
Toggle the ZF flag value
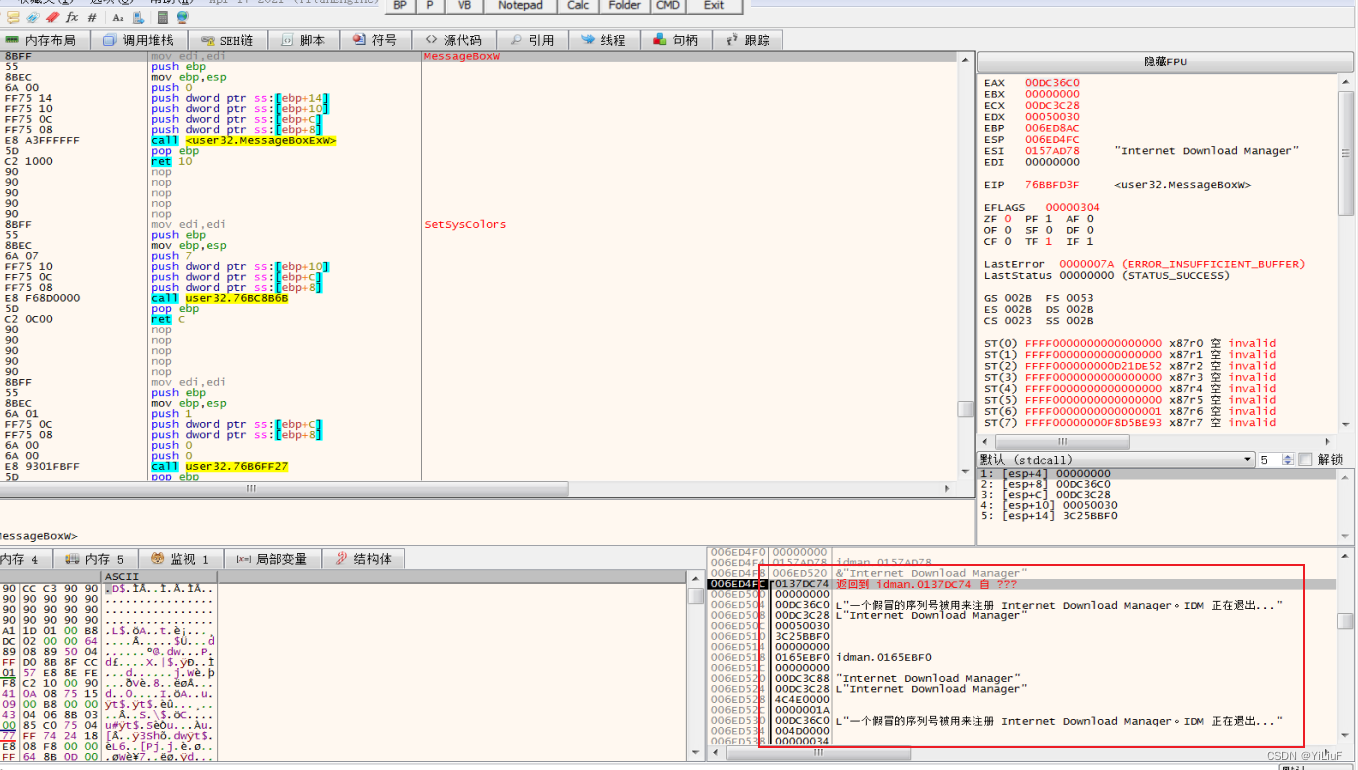1007,219
